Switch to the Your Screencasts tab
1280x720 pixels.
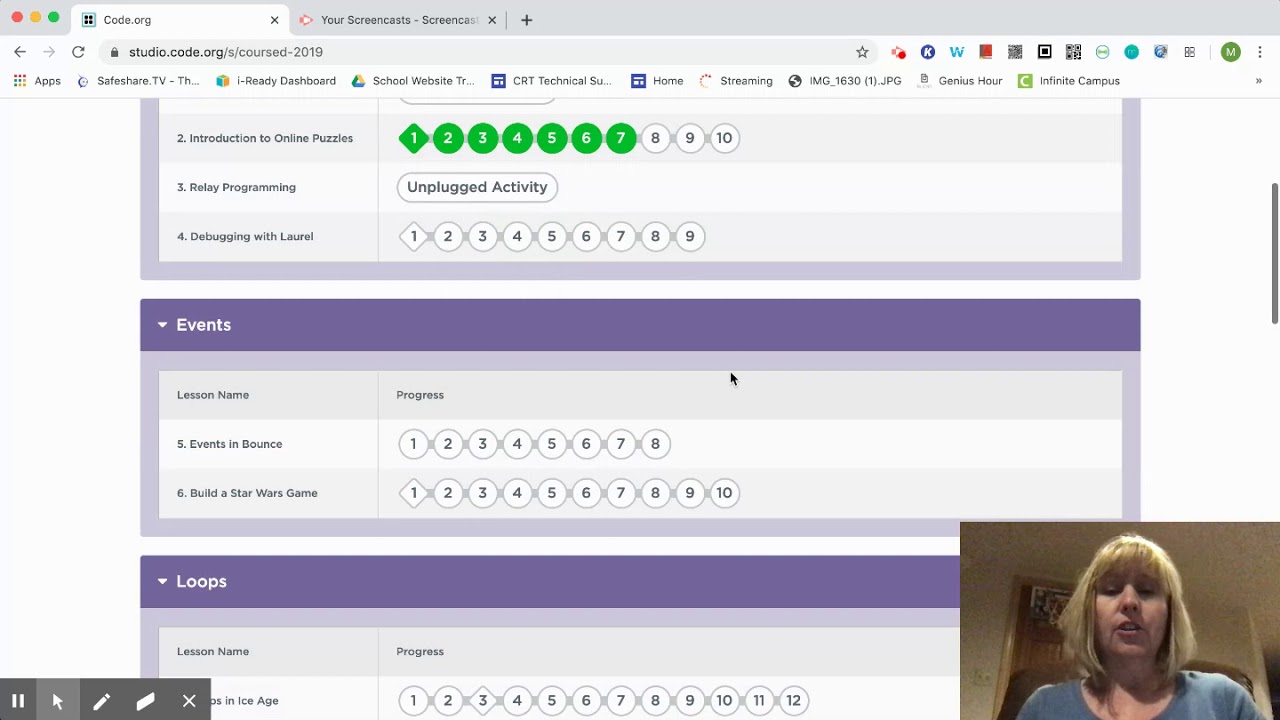[x=398, y=20]
